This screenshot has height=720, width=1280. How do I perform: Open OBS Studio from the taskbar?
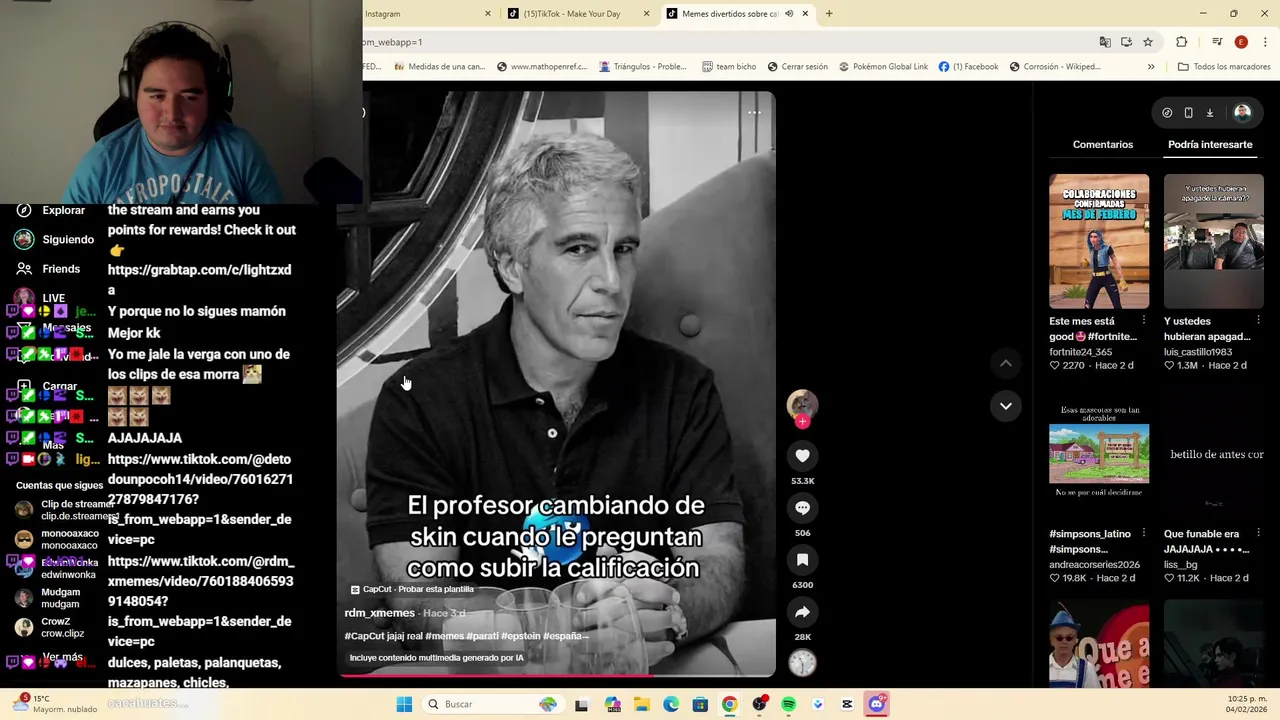tap(759, 704)
